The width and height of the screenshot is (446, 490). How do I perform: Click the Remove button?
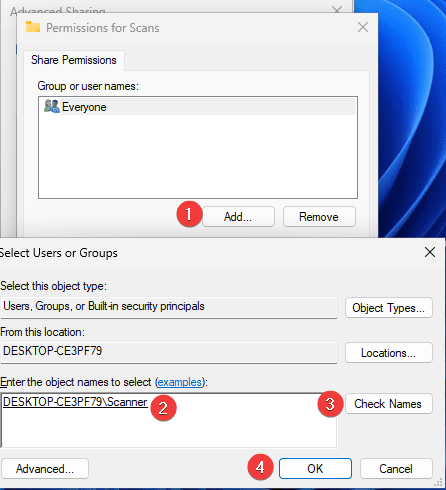(319, 217)
